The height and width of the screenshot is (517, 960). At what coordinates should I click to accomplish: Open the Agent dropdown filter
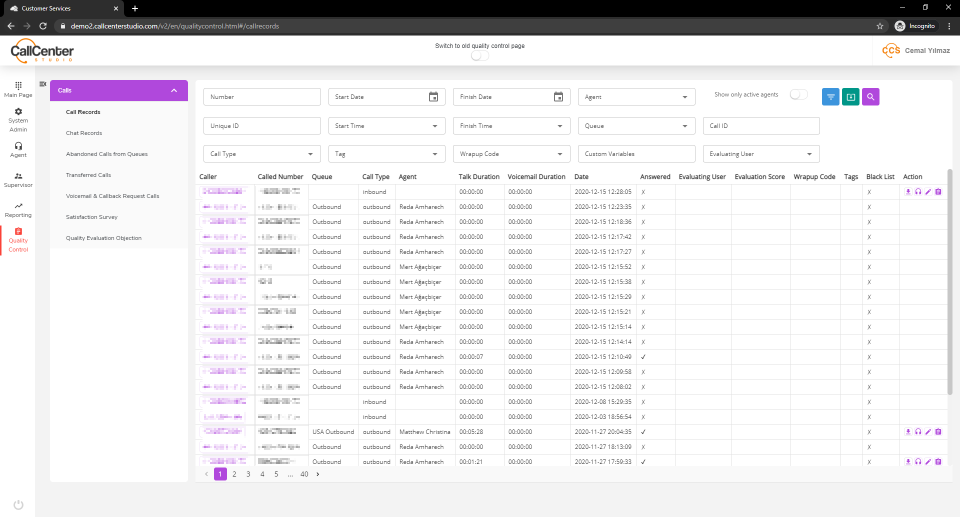tap(637, 97)
